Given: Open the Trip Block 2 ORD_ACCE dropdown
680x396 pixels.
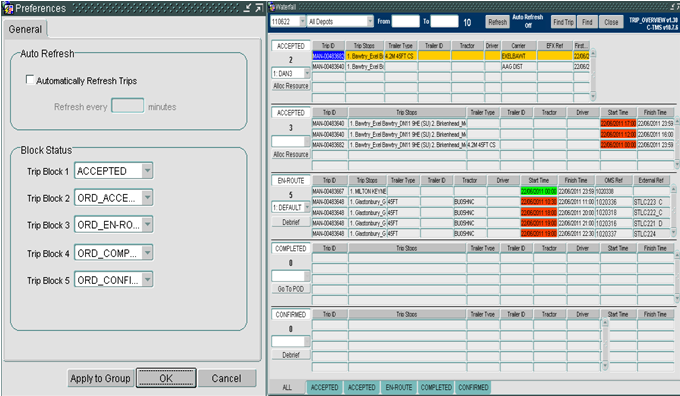Looking at the screenshot, I should tap(147, 198).
